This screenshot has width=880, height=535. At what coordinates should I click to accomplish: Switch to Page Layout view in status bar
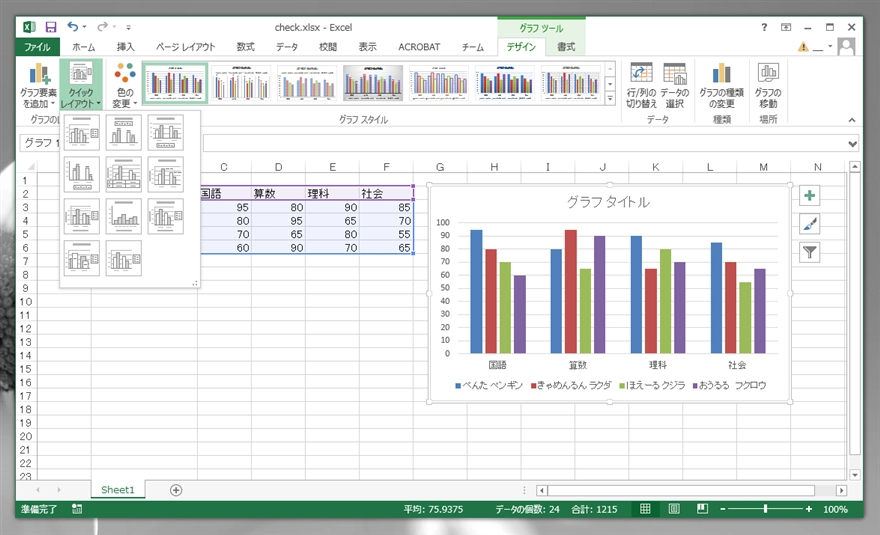[x=674, y=509]
